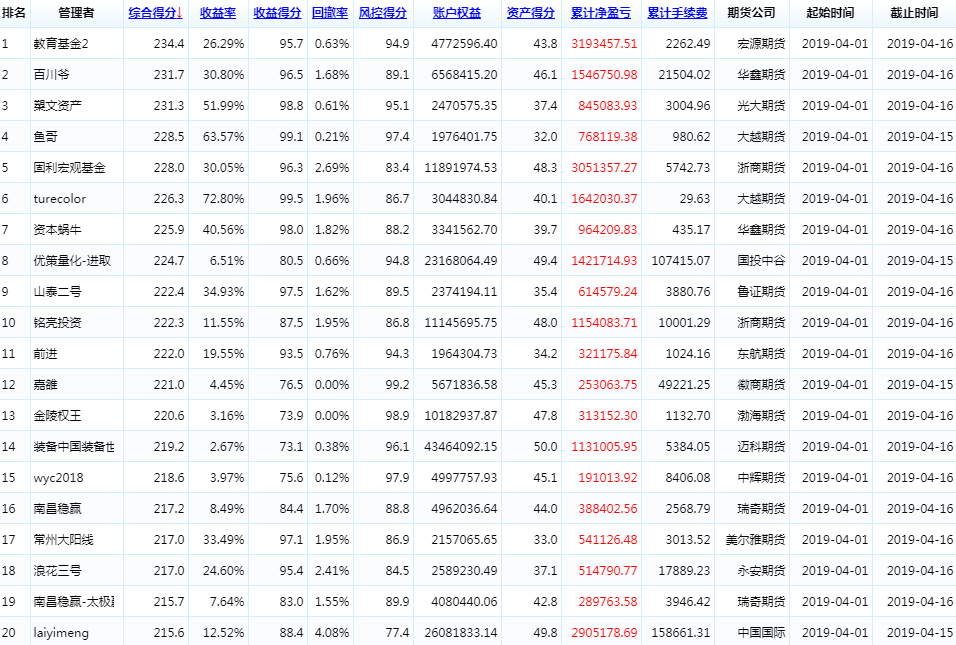Select manager 南昌稳赢 in row 16
The width and height of the screenshot is (956, 645).
[x=57, y=508]
